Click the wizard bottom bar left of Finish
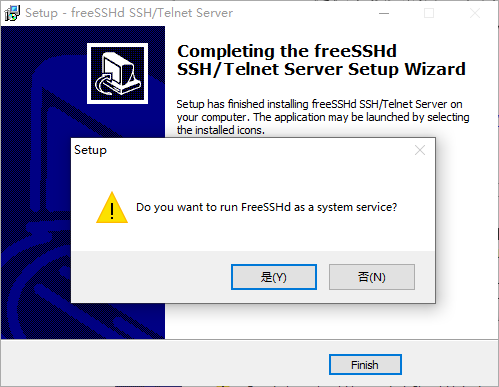499x387 pixels. pyautogui.click(x=165, y=363)
